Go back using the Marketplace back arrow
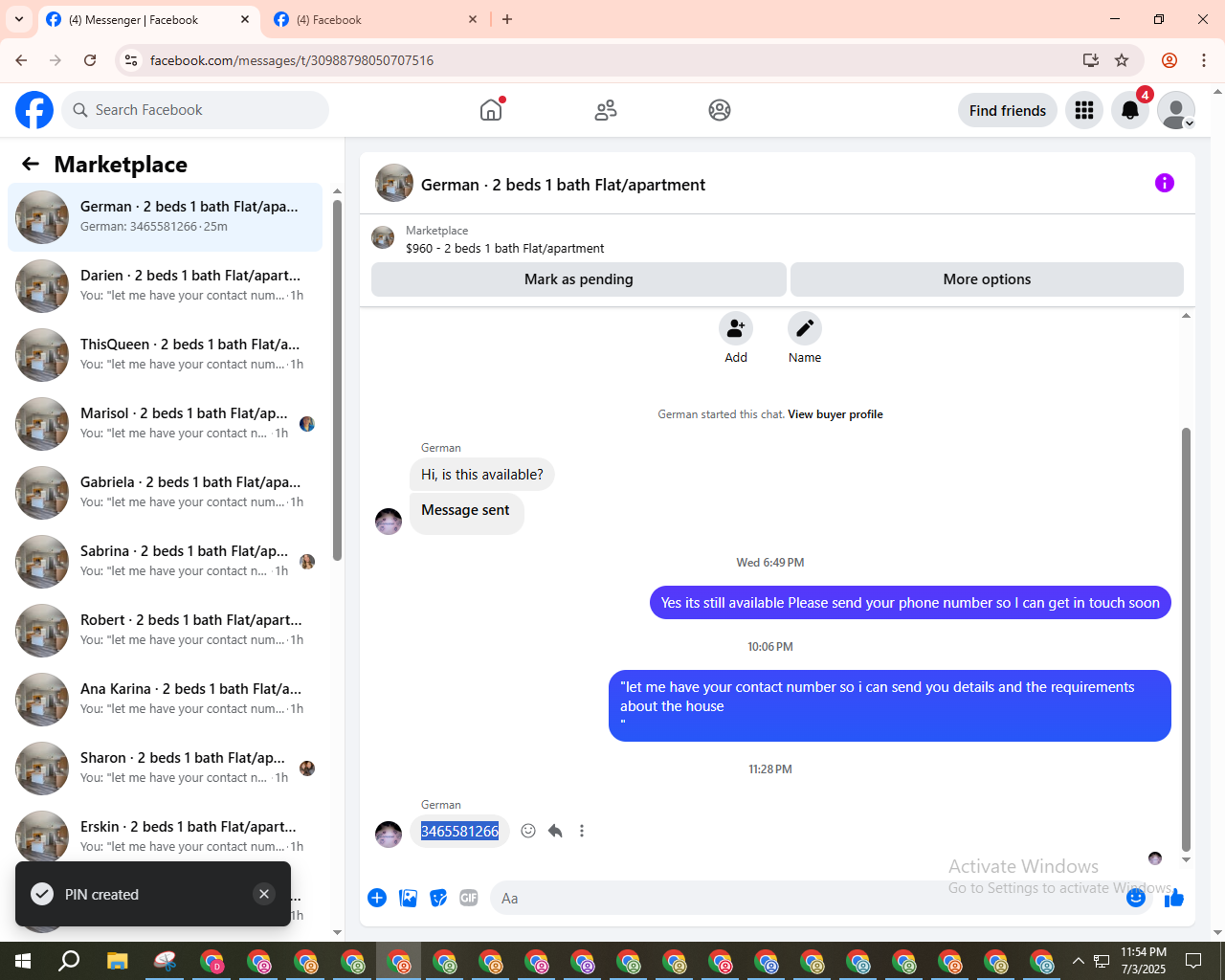The width and height of the screenshot is (1225, 980). pos(31,164)
